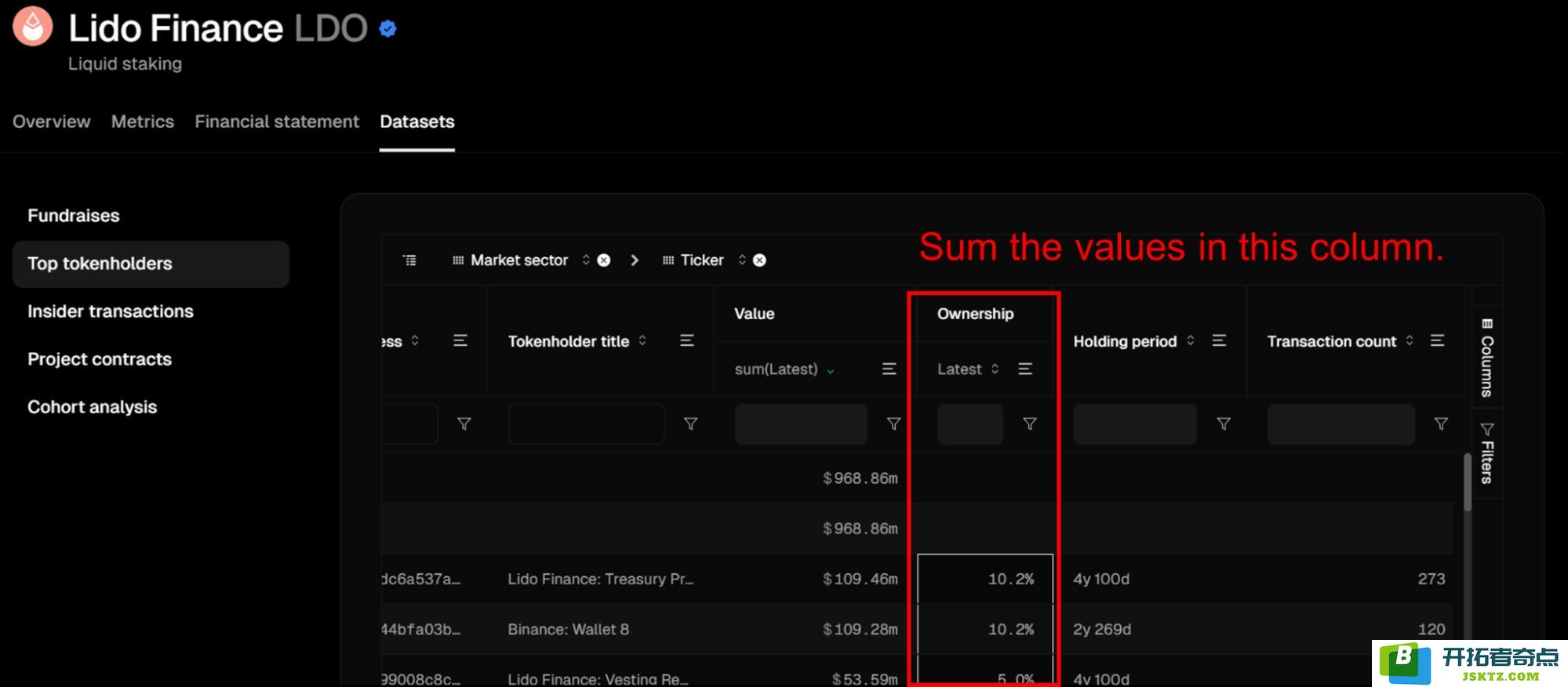Open the Holding period column menu
The image size is (1568, 687).
[x=1219, y=340]
